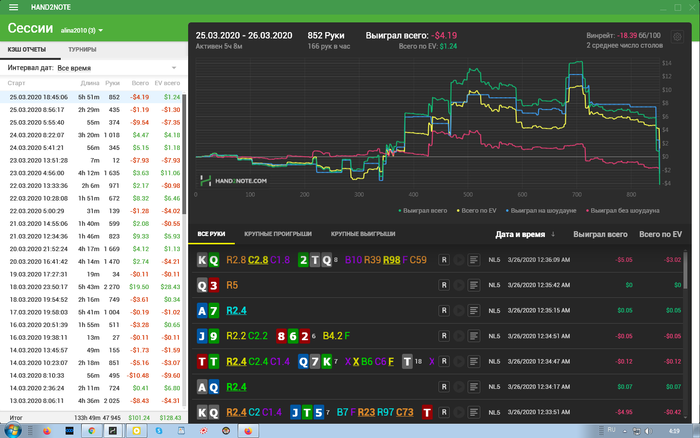The height and width of the screenshot is (438, 700).
Task: Open Windows Start button
Action: pos(12,431)
